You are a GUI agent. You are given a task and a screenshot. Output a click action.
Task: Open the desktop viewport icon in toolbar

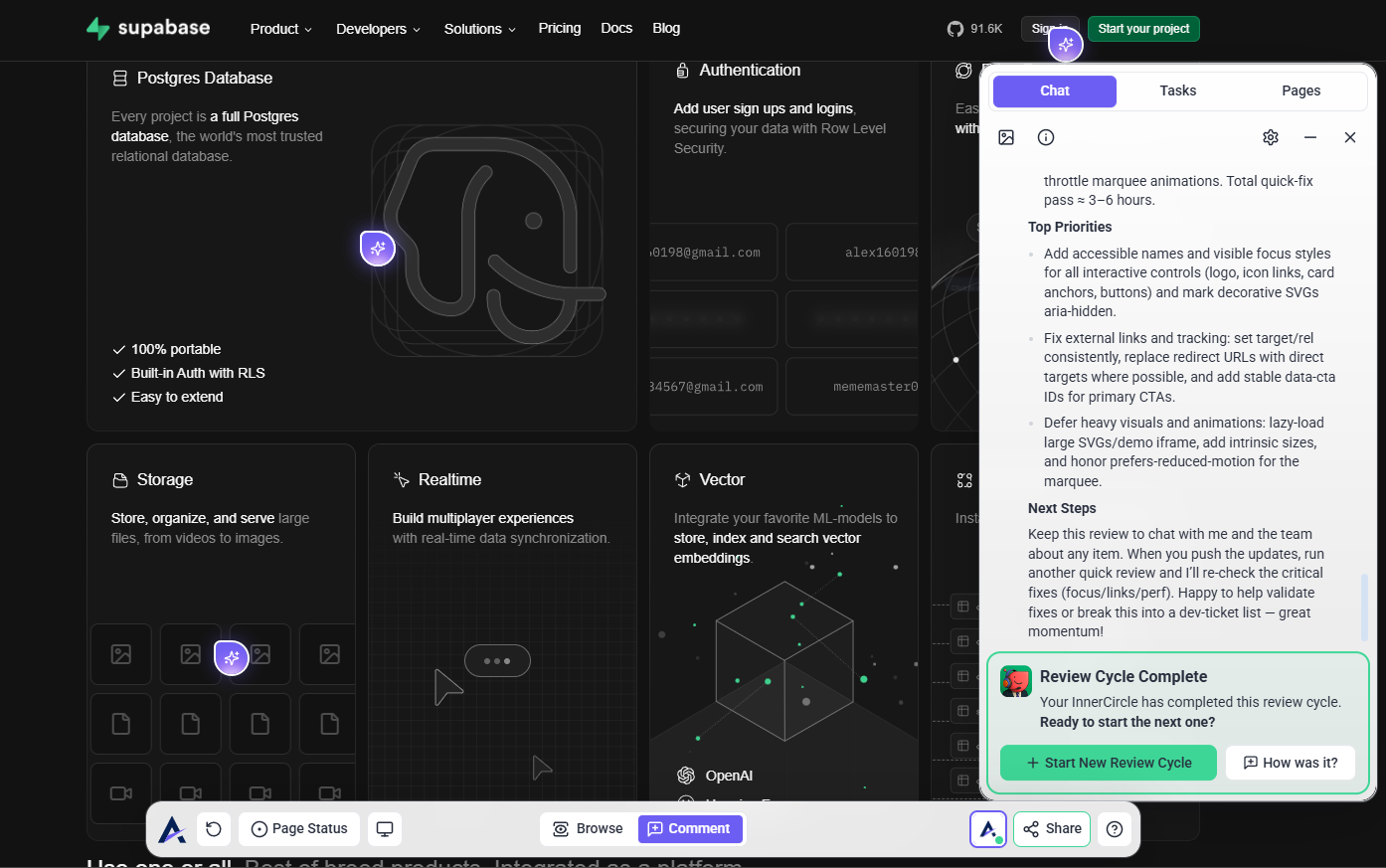pos(385,829)
